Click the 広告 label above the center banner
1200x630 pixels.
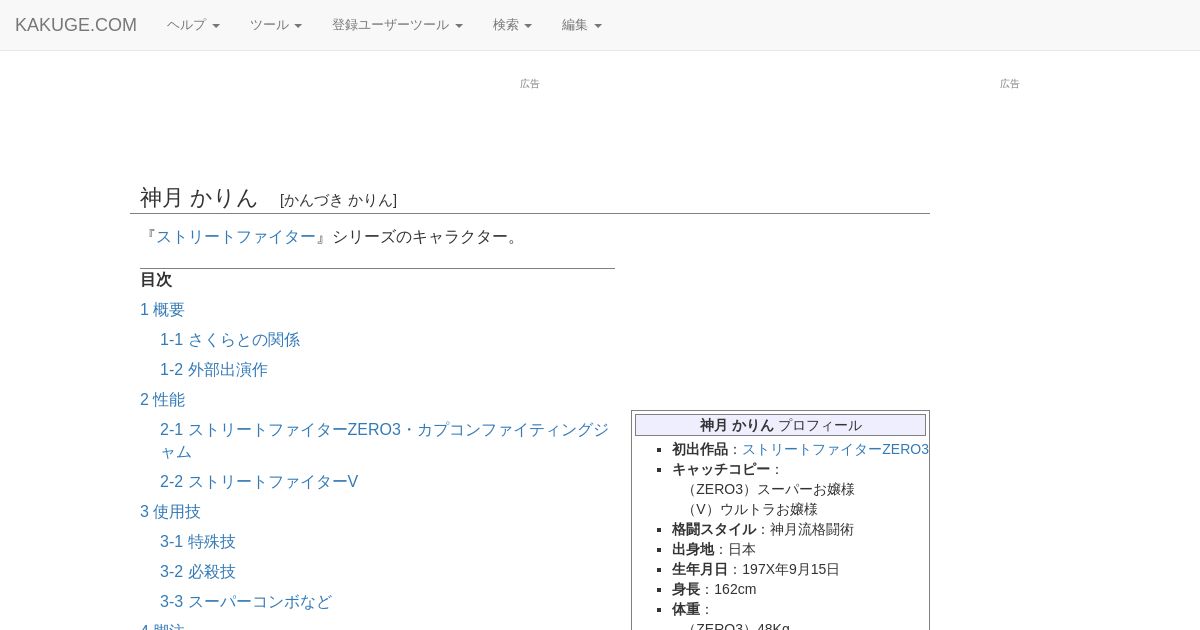point(530,84)
